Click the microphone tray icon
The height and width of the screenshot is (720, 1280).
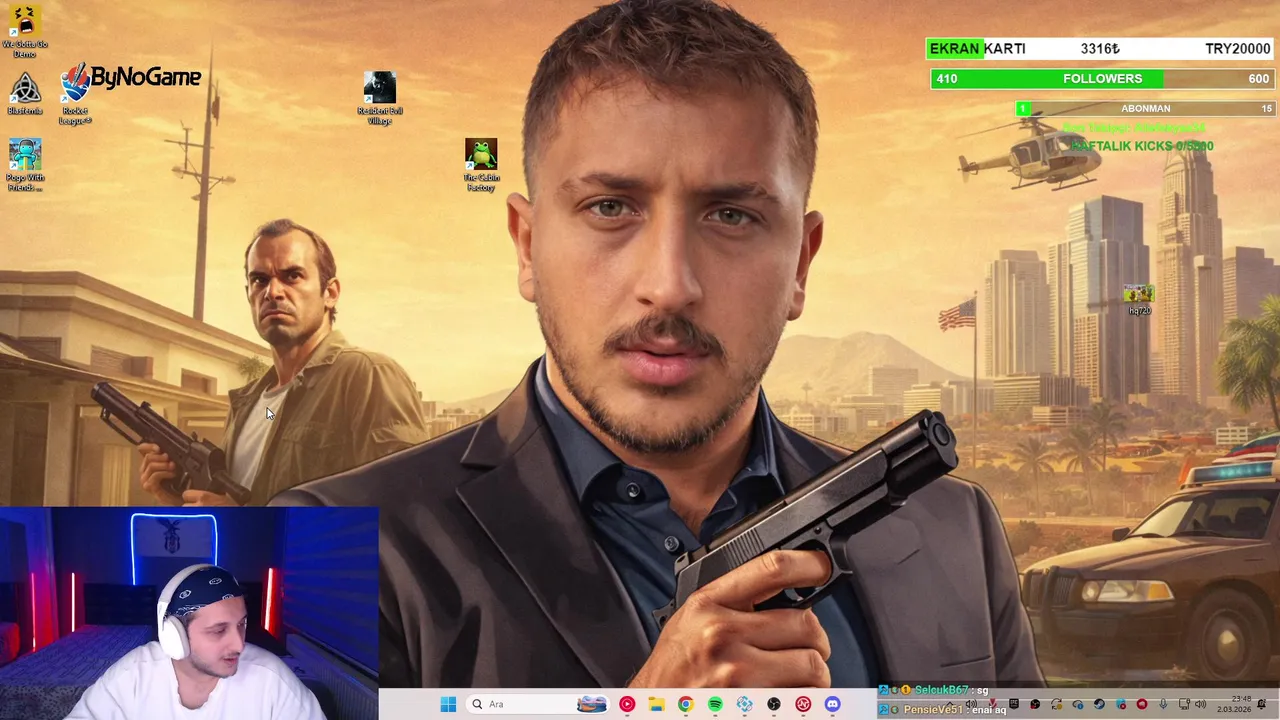(1163, 704)
